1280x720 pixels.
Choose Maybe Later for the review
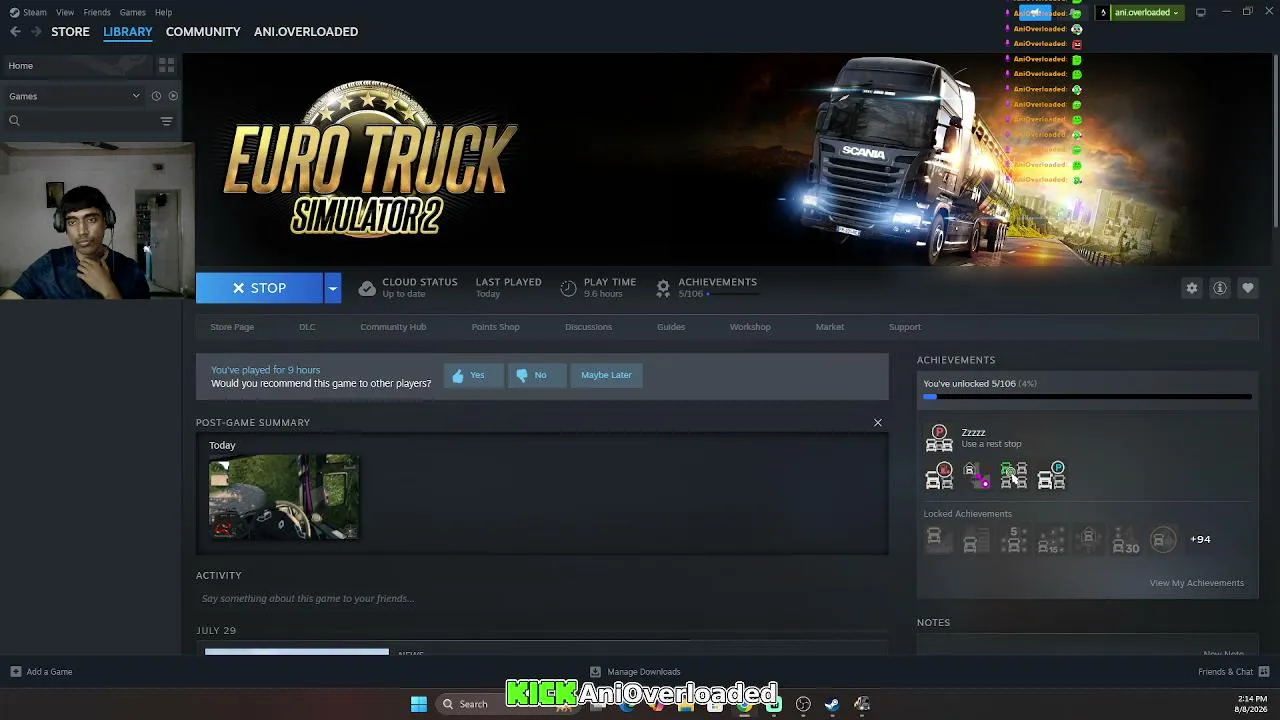pos(606,375)
